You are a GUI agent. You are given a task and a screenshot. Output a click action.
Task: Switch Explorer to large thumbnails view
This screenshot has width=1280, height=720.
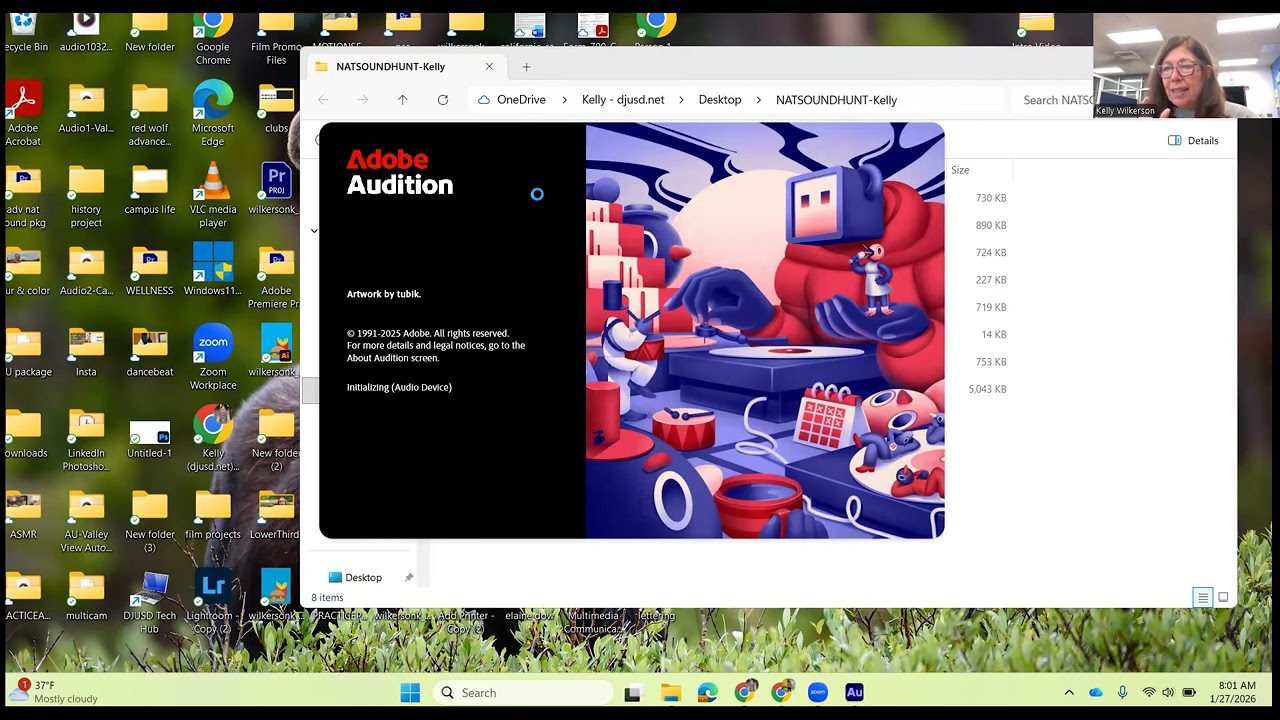point(1223,598)
